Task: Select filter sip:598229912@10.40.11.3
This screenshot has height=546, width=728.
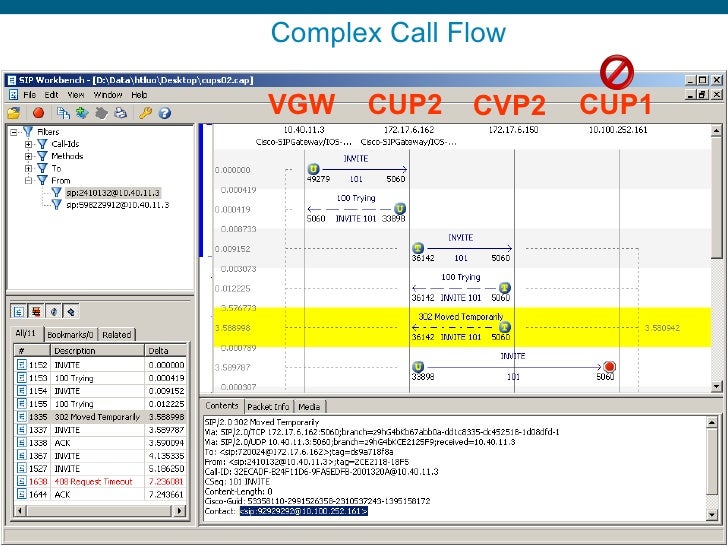Action: [117, 204]
